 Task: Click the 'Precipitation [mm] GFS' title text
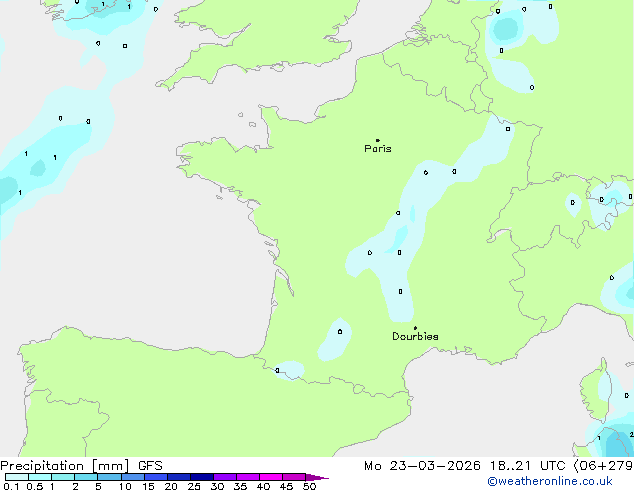tap(81, 466)
